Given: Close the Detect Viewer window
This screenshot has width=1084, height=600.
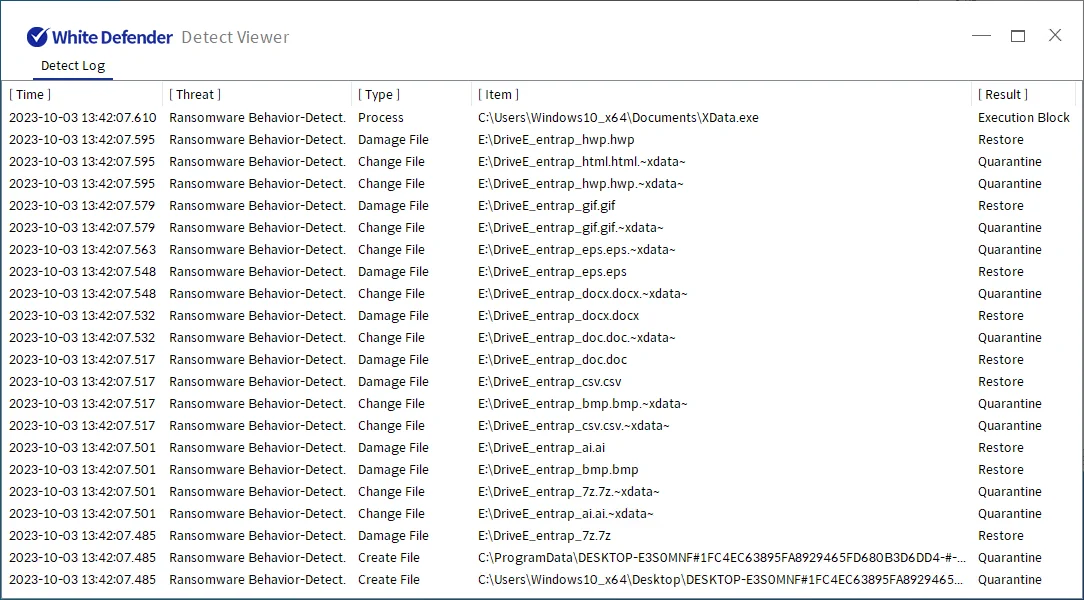Looking at the screenshot, I should (1055, 36).
